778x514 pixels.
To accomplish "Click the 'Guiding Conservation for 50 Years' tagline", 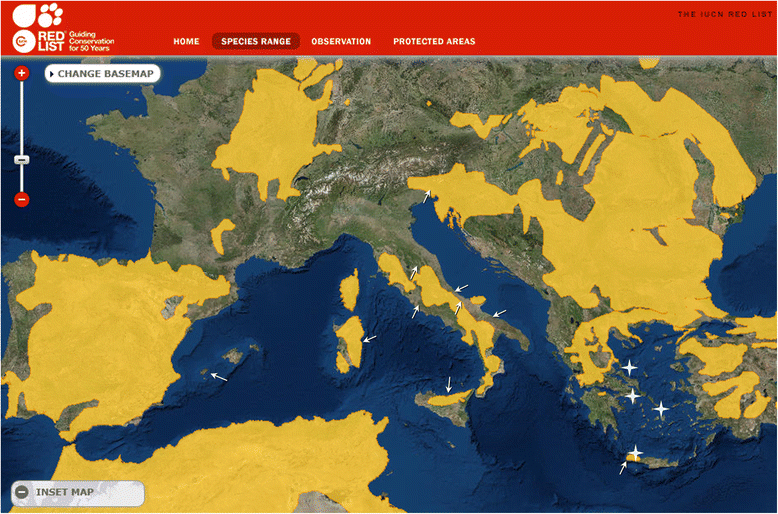I will 91,41.
